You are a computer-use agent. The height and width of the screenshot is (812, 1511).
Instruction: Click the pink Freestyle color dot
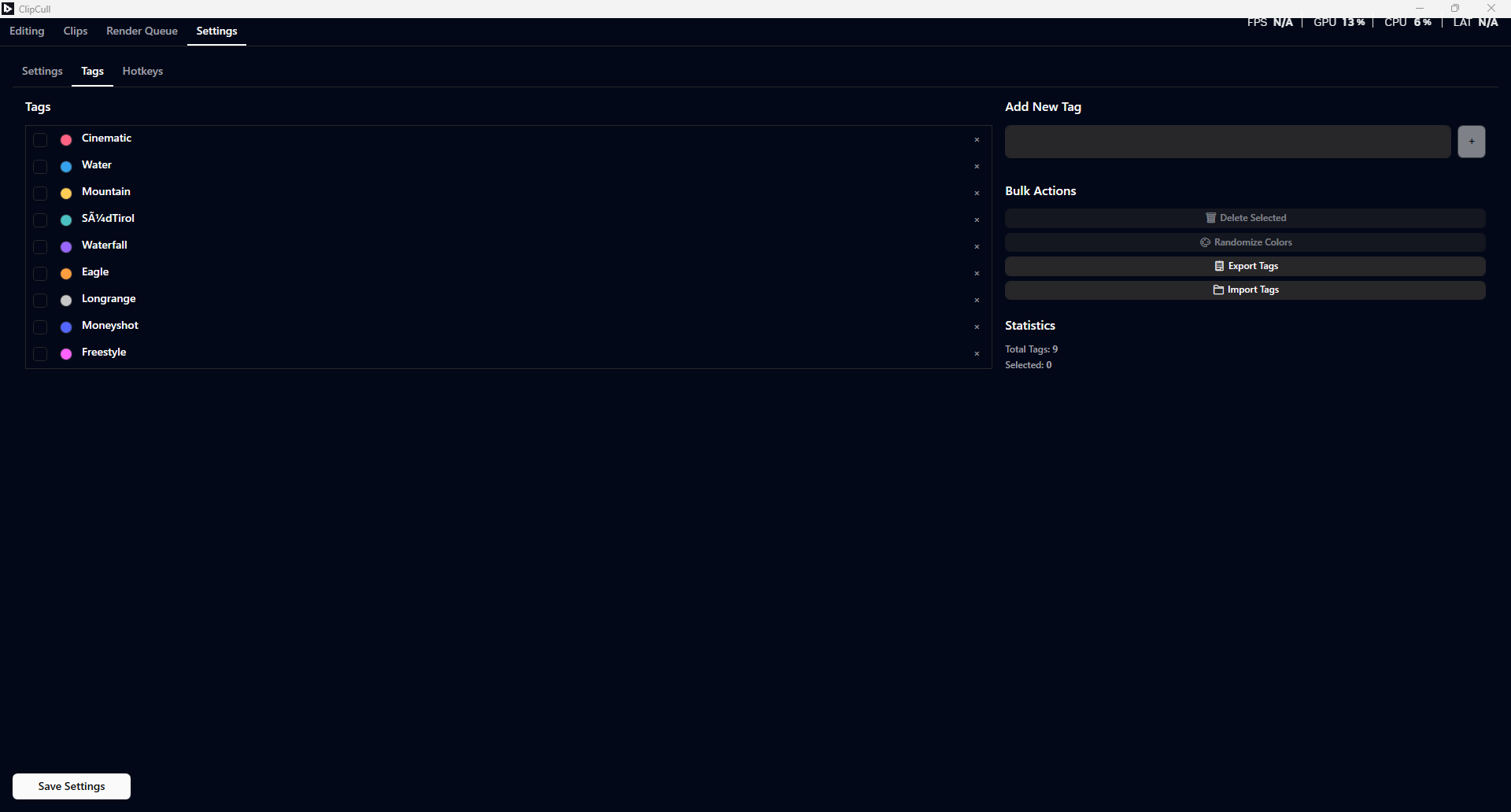click(66, 354)
